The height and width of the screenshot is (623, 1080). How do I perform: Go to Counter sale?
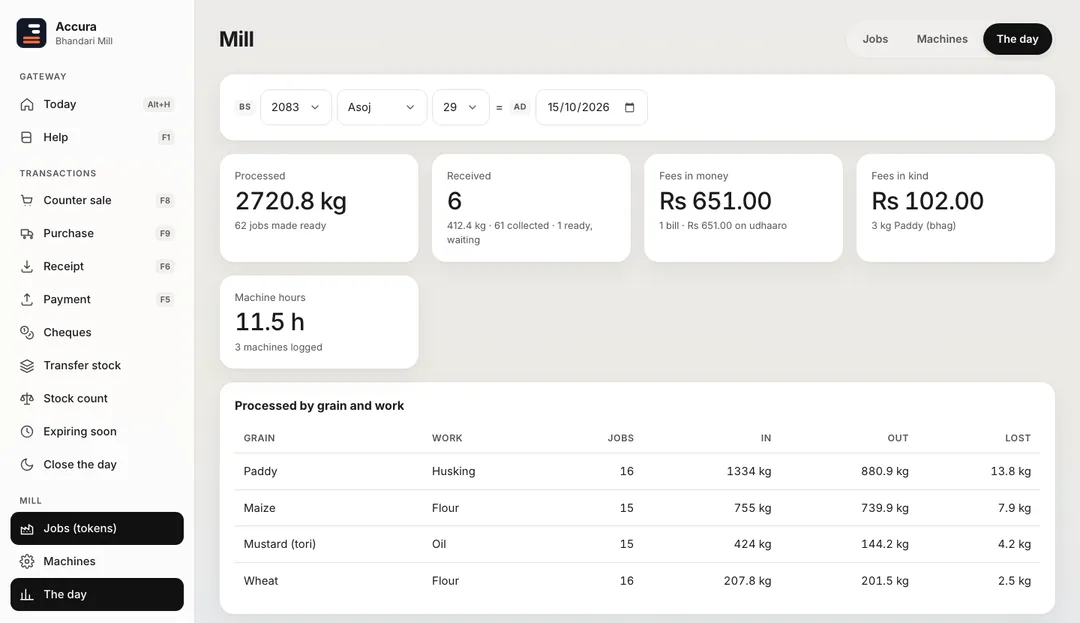[97, 200]
